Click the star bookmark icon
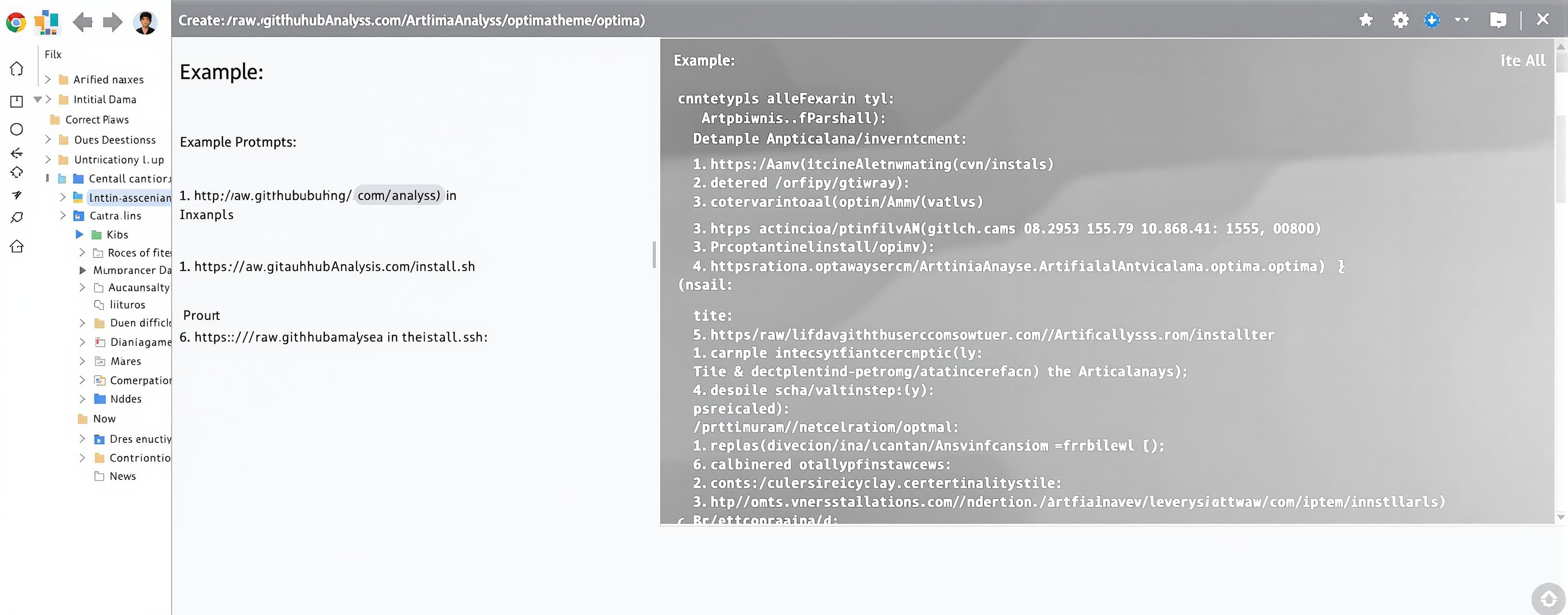Screen dimensions: 1568x615 click(x=1366, y=20)
